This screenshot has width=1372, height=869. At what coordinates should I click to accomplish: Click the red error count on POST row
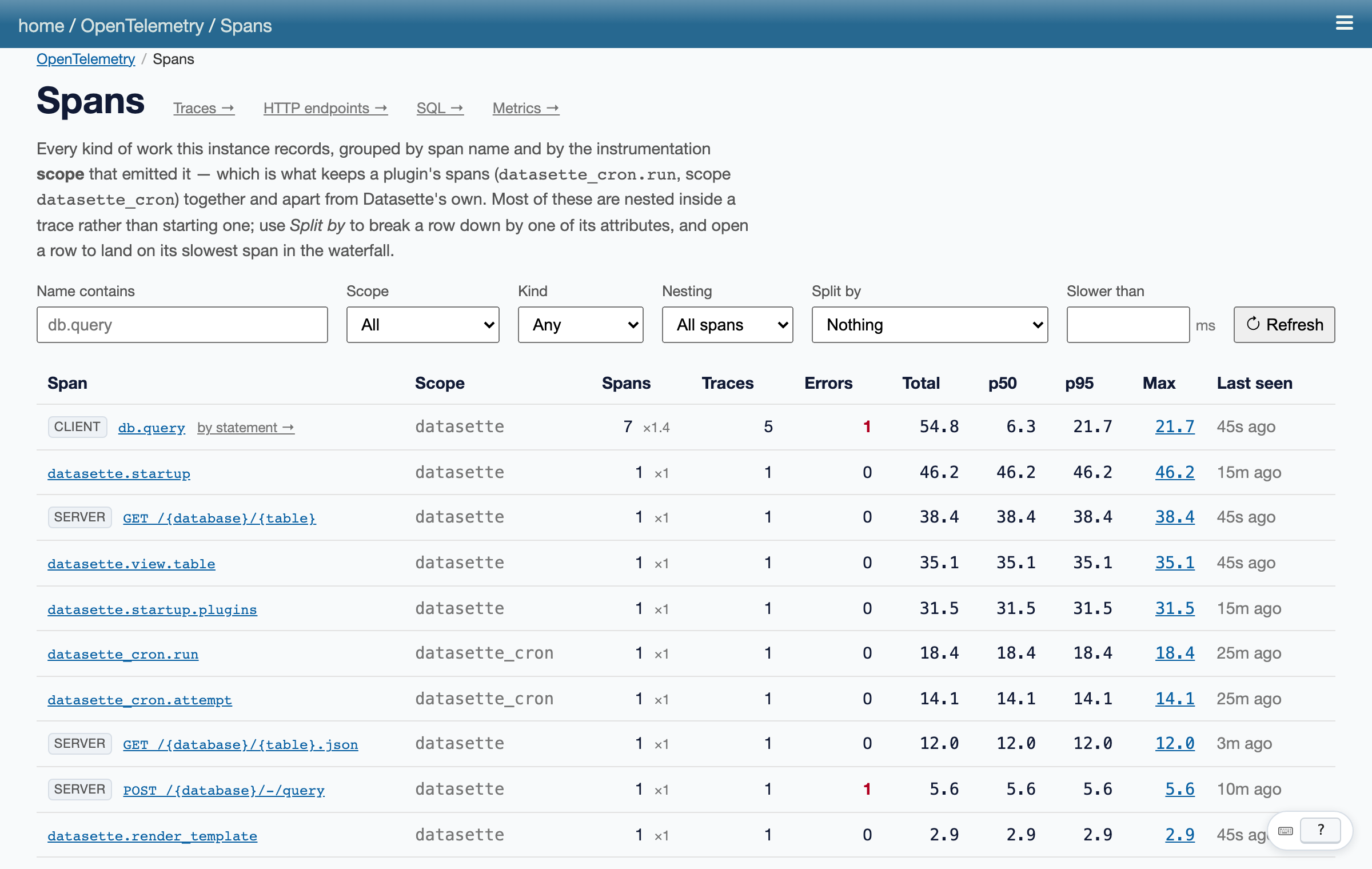tap(867, 789)
